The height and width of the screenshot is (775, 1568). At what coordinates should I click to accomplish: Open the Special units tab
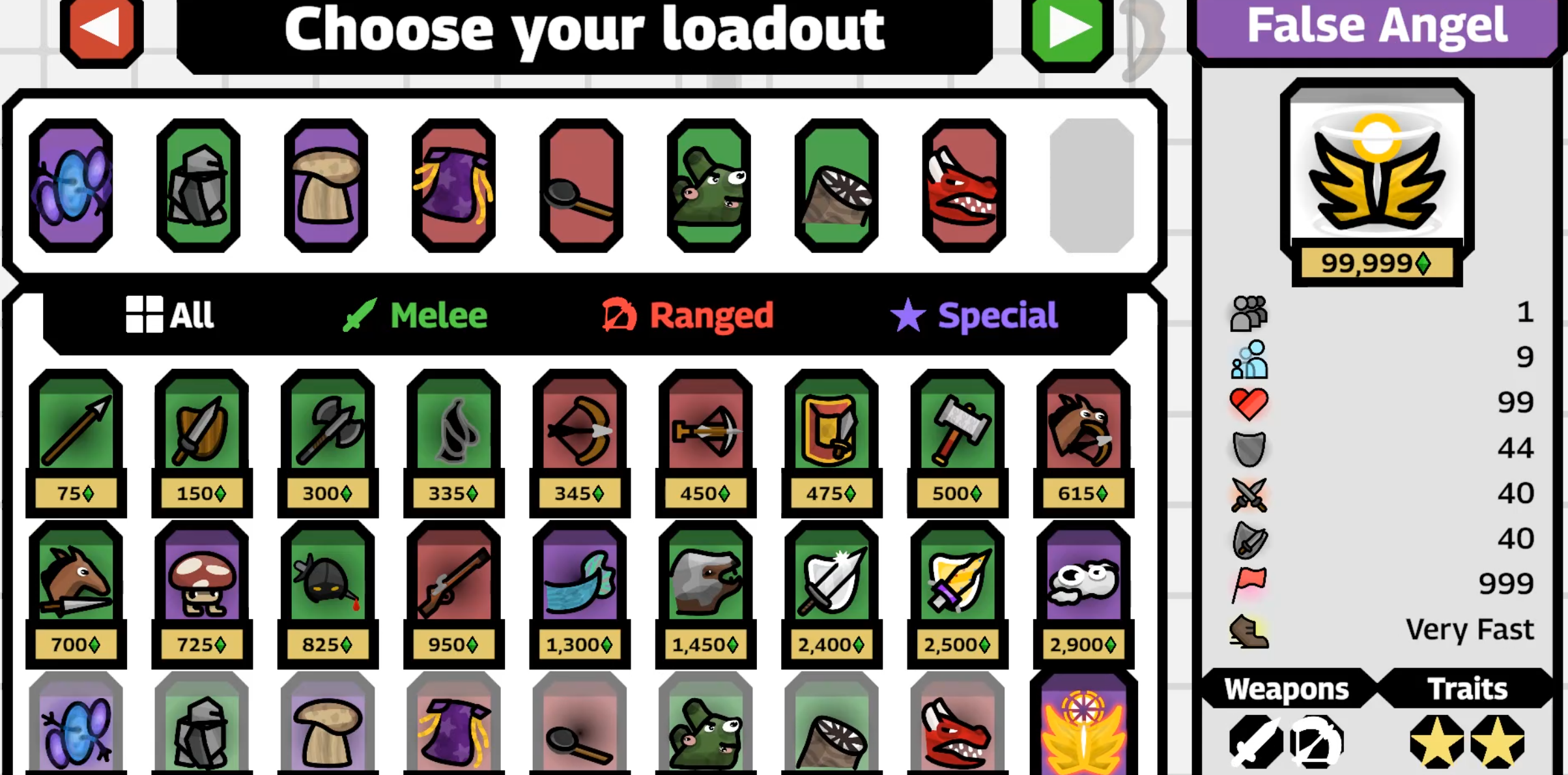click(x=974, y=315)
